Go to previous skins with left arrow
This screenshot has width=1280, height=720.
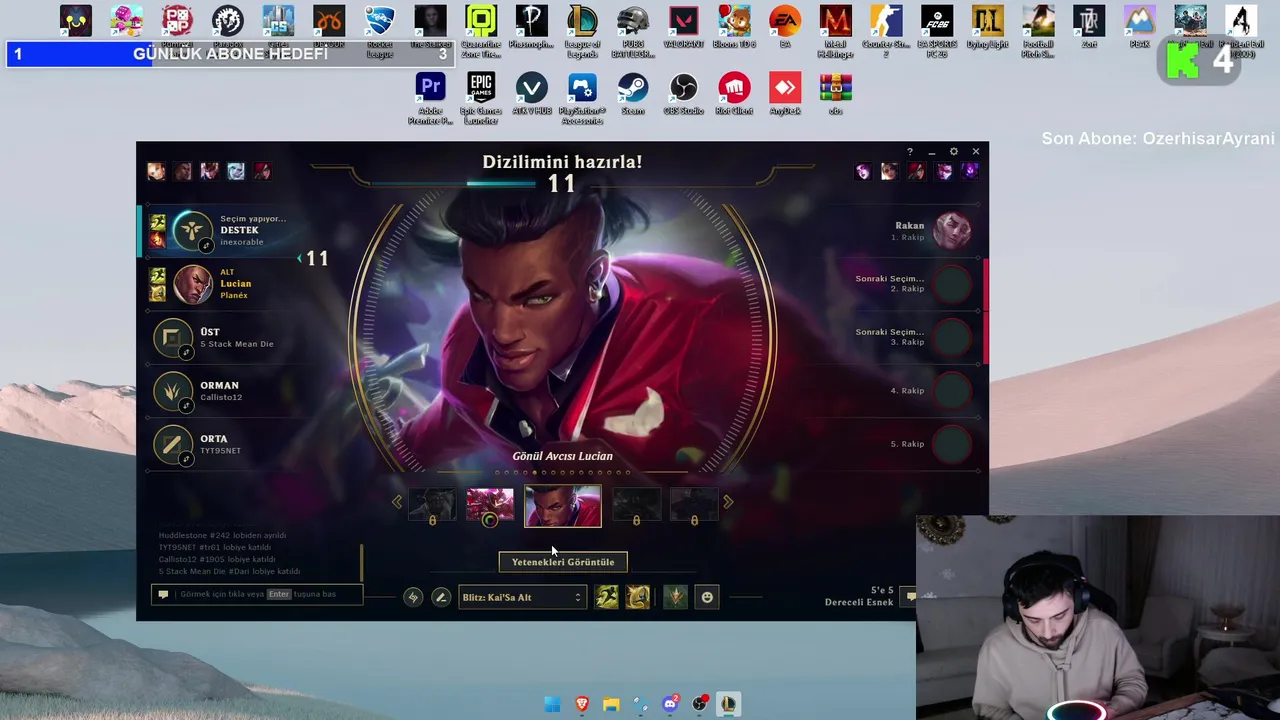point(397,502)
